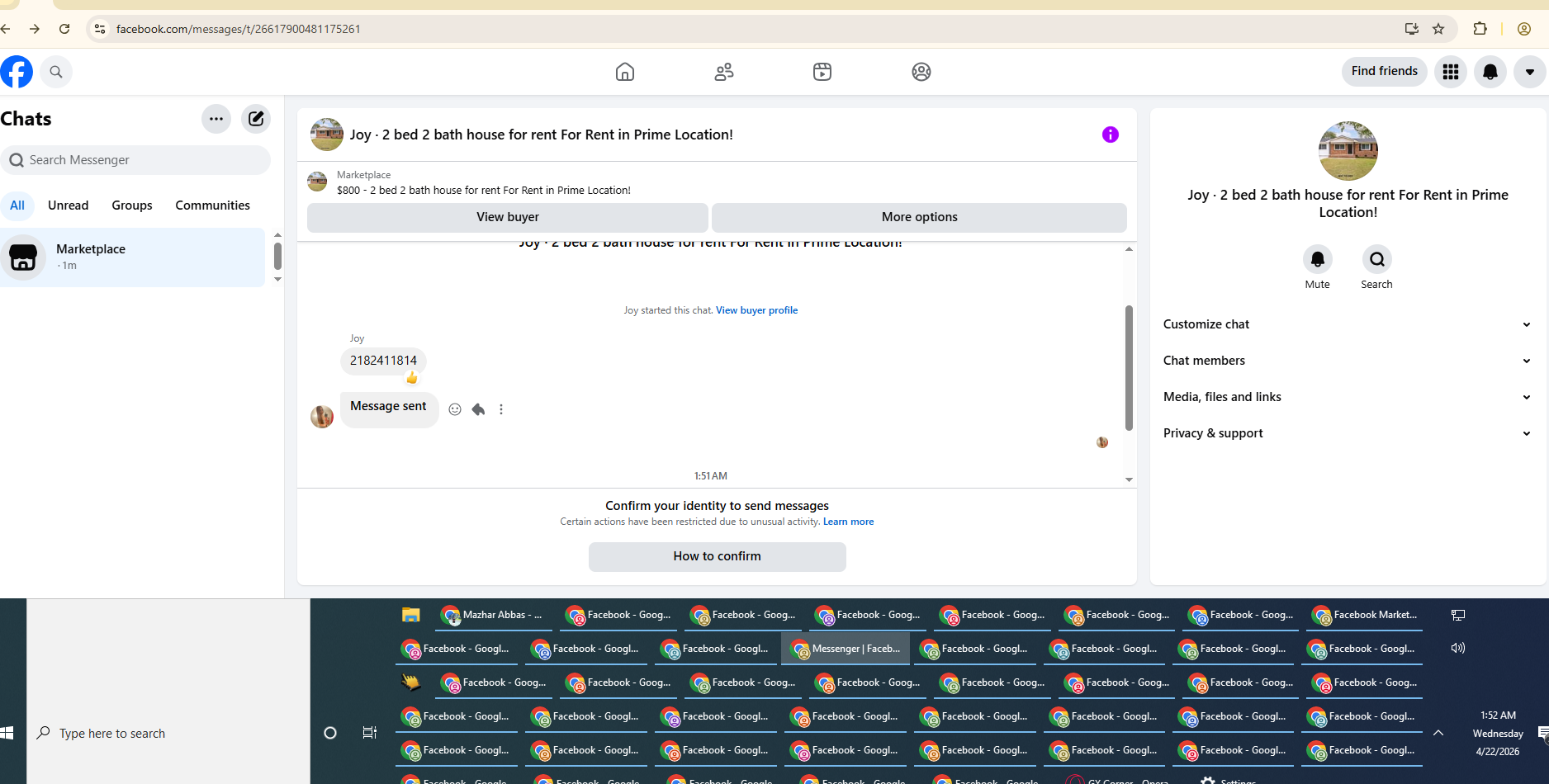Screen dimensions: 1549x784
Task: Focus the Search Messenger field
Action: click(135, 160)
